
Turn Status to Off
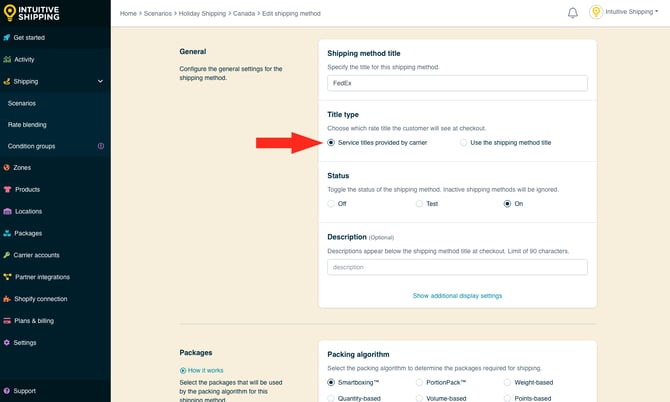(332, 203)
